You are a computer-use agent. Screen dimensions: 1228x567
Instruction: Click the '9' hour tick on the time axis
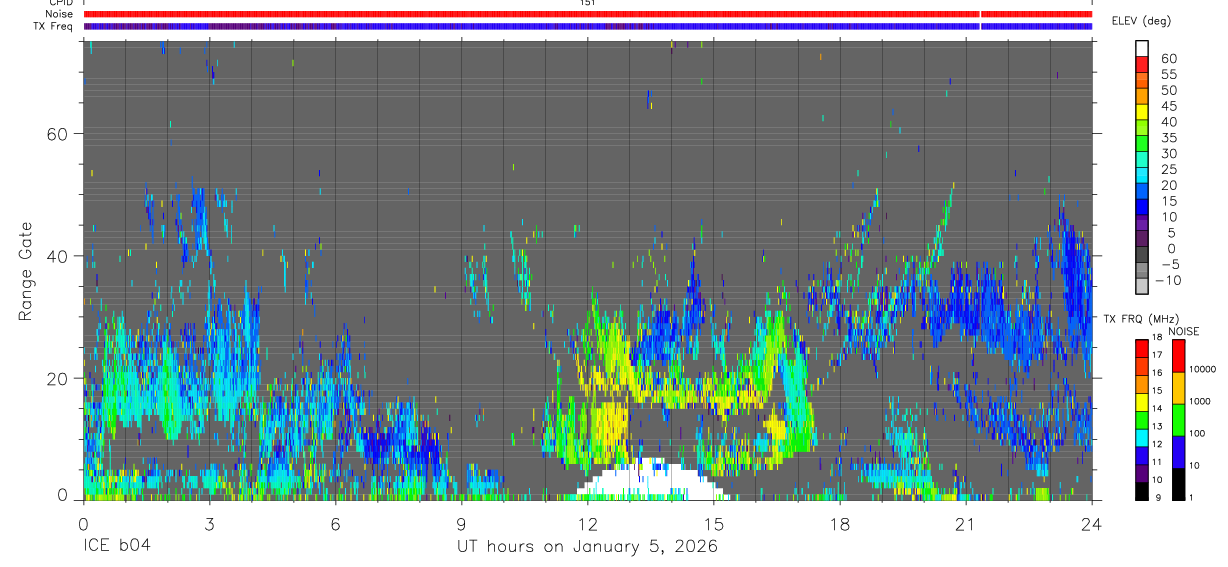(462, 524)
